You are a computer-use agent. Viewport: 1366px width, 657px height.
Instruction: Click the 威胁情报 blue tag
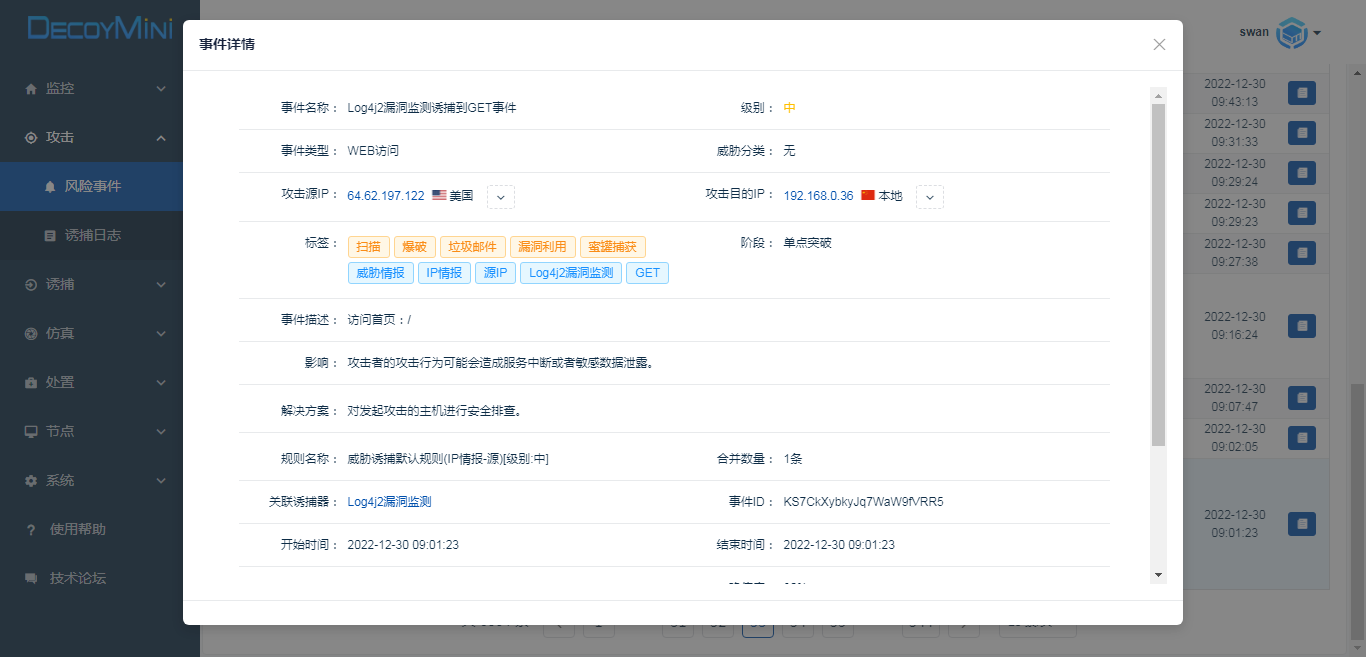(x=380, y=273)
